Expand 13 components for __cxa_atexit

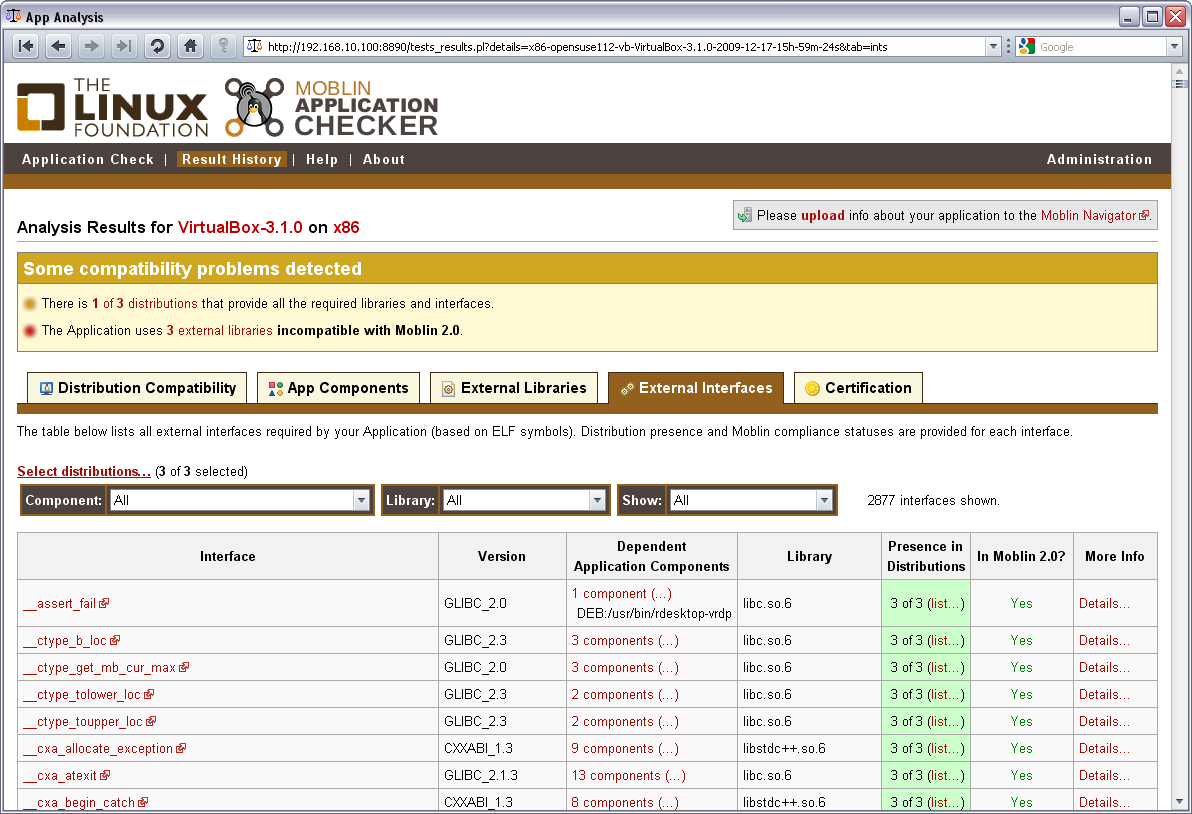coord(629,775)
